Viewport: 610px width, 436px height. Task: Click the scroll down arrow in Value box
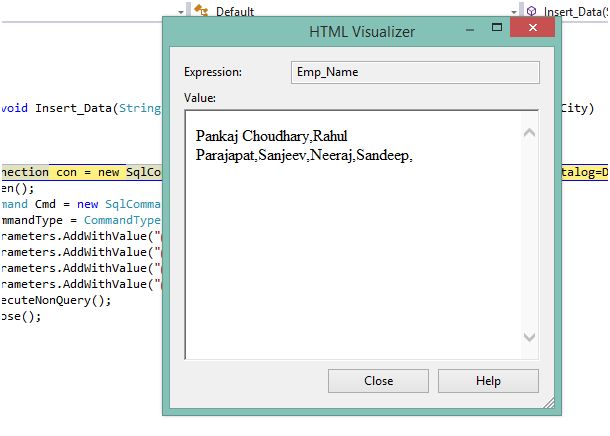(529, 336)
